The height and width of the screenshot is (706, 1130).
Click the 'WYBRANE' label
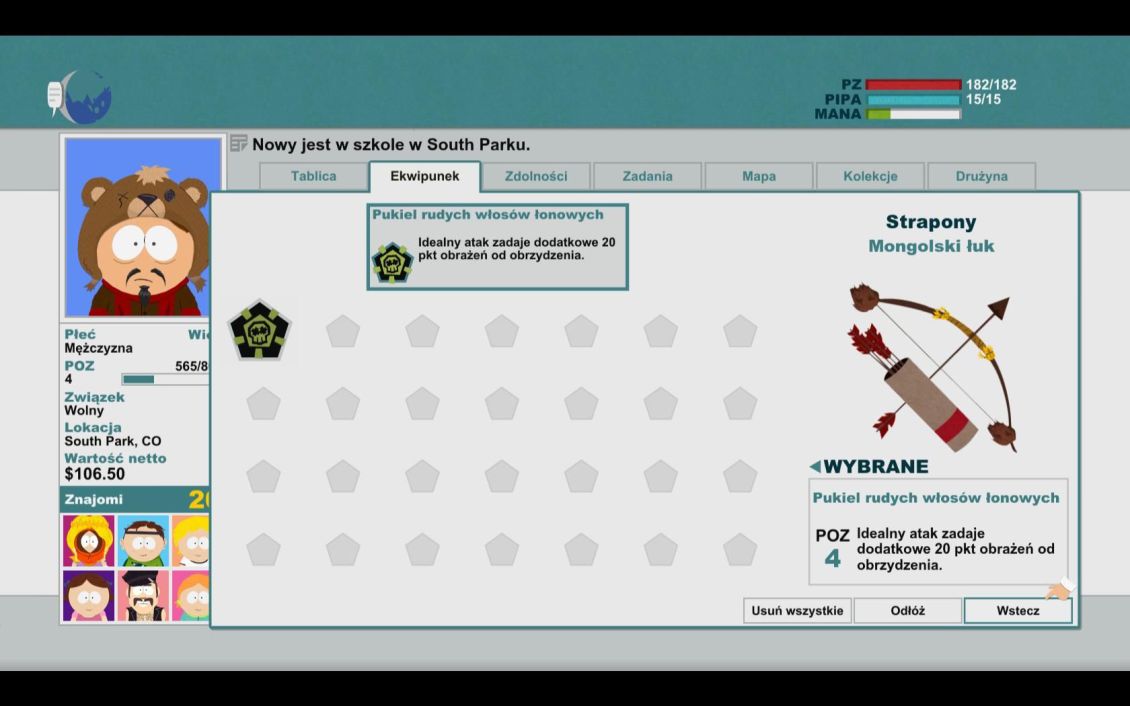(876, 466)
